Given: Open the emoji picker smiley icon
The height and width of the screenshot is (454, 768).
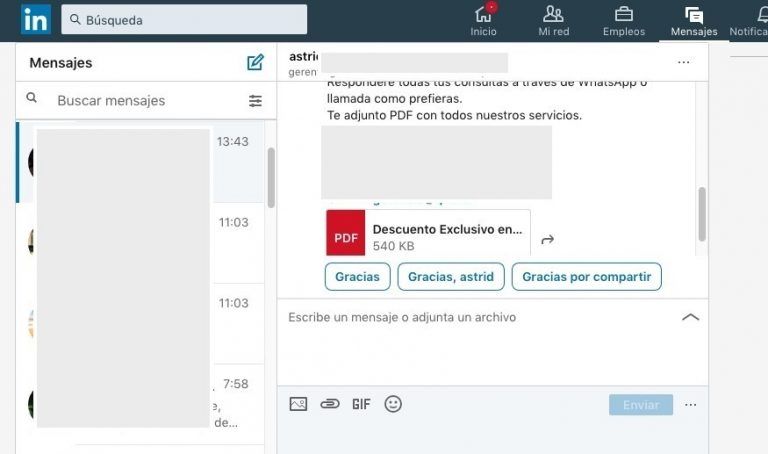Looking at the screenshot, I should 393,404.
